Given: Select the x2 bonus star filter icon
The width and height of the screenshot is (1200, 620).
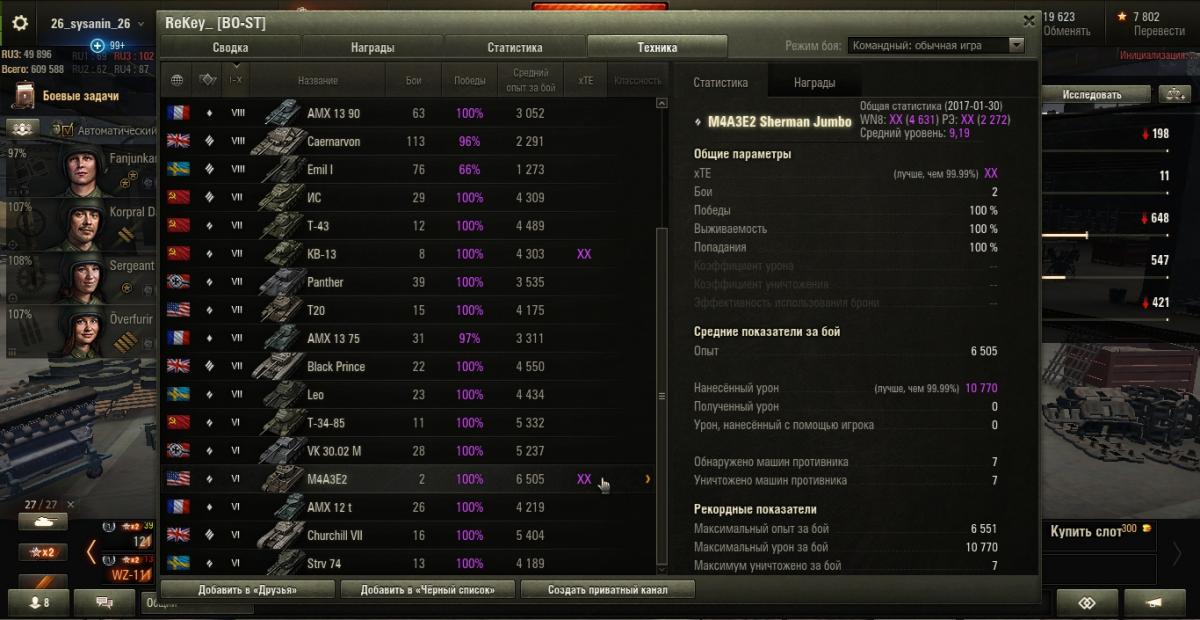Looking at the screenshot, I should [x=43, y=551].
